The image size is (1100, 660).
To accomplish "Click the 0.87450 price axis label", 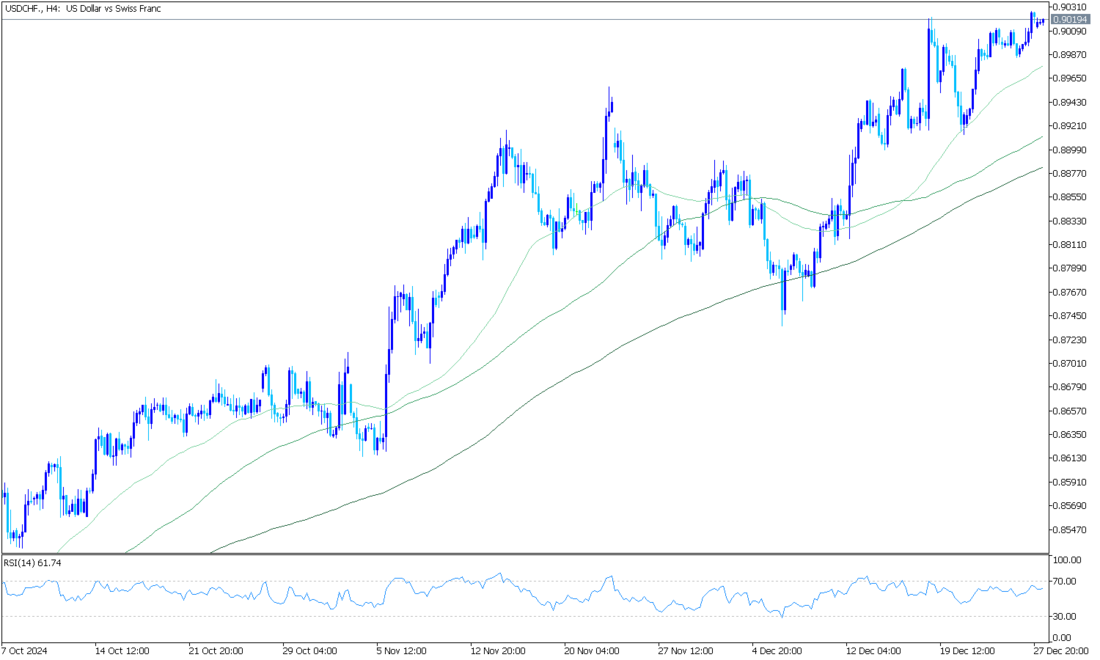I will (1069, 316).
